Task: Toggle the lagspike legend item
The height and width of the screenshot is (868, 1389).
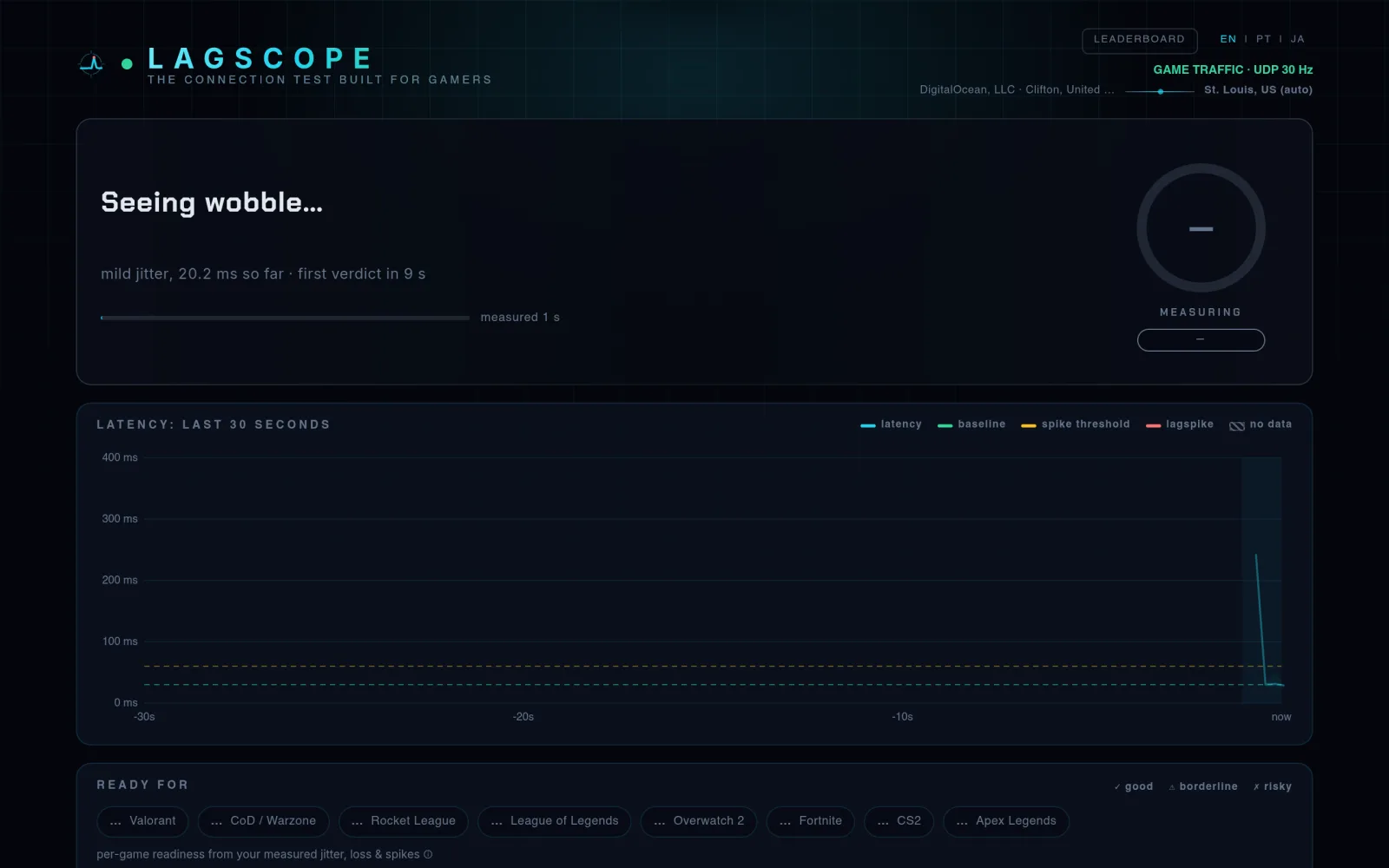Action: pos(1180,424)
